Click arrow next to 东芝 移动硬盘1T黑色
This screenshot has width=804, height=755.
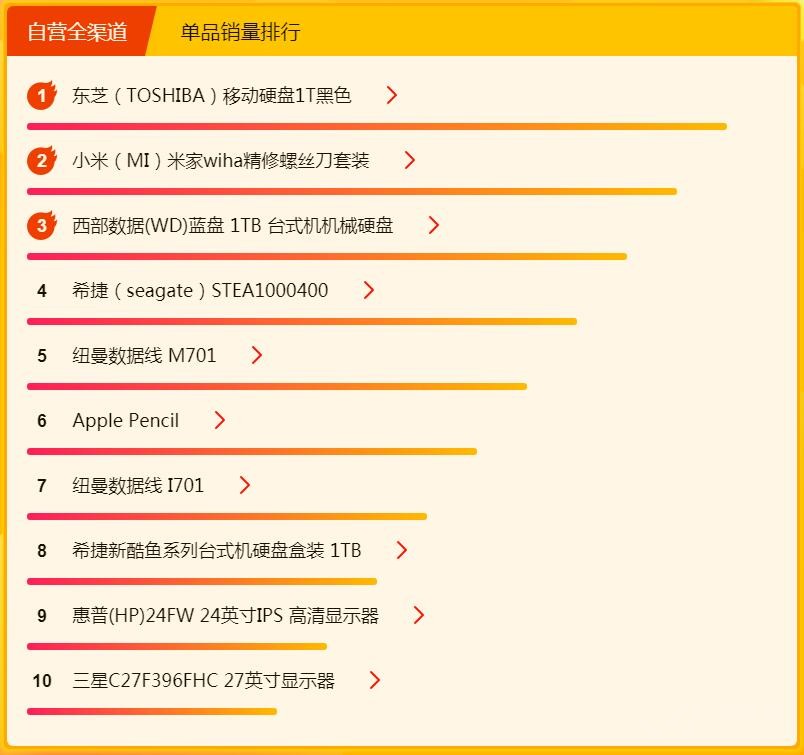(392, 95)
